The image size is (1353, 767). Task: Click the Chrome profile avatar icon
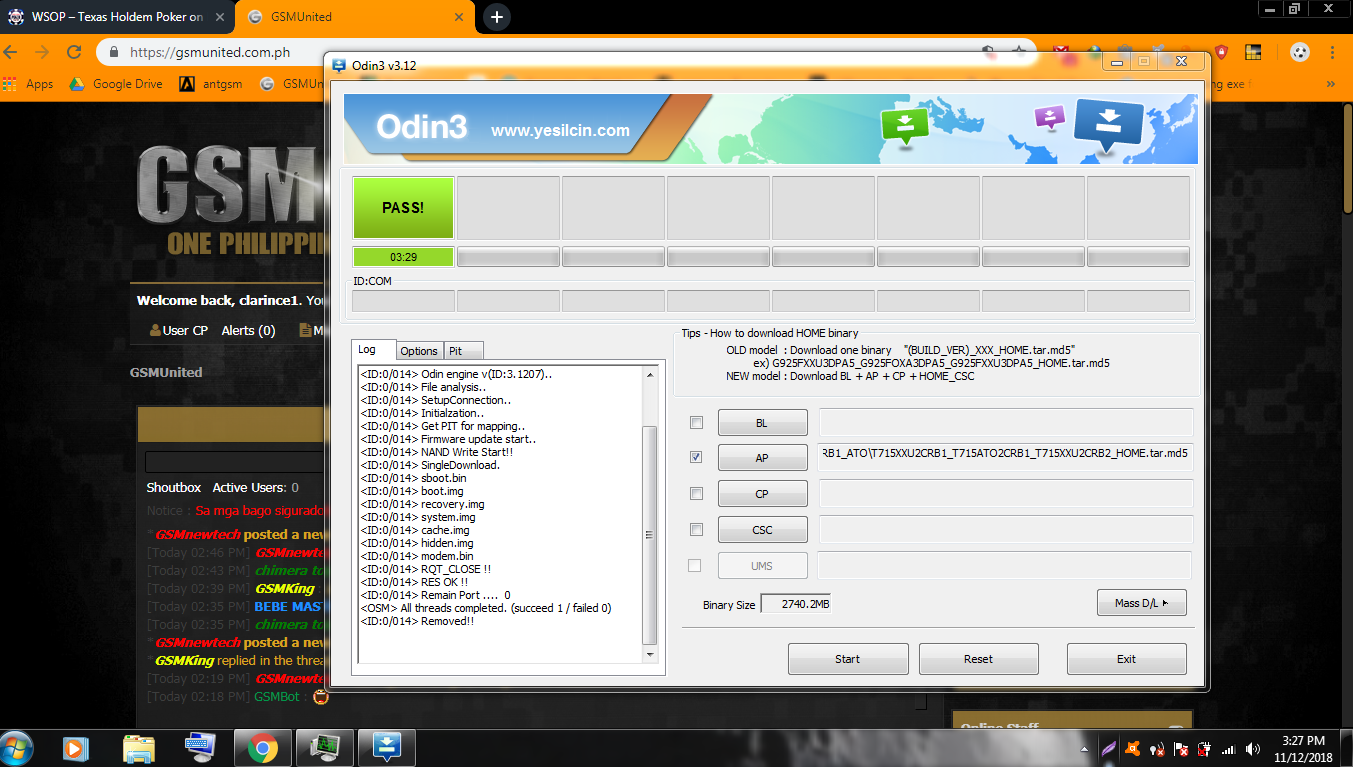[x=1299, y=52]
